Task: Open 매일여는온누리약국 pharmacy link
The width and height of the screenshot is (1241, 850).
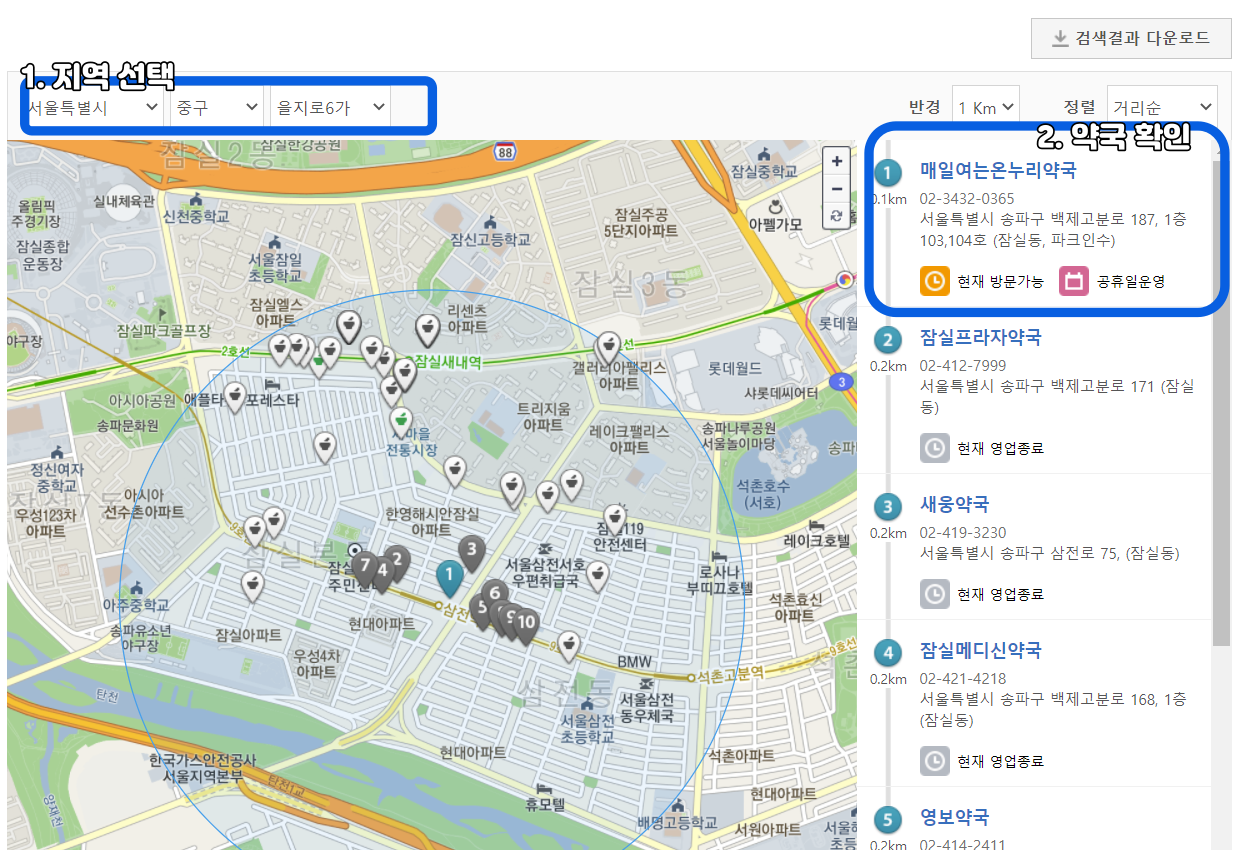Action: [x=998, y=170]
